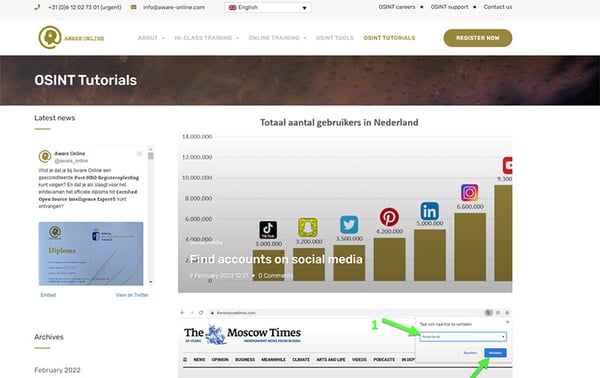Open the View on Twitter link

pos(132,295)
